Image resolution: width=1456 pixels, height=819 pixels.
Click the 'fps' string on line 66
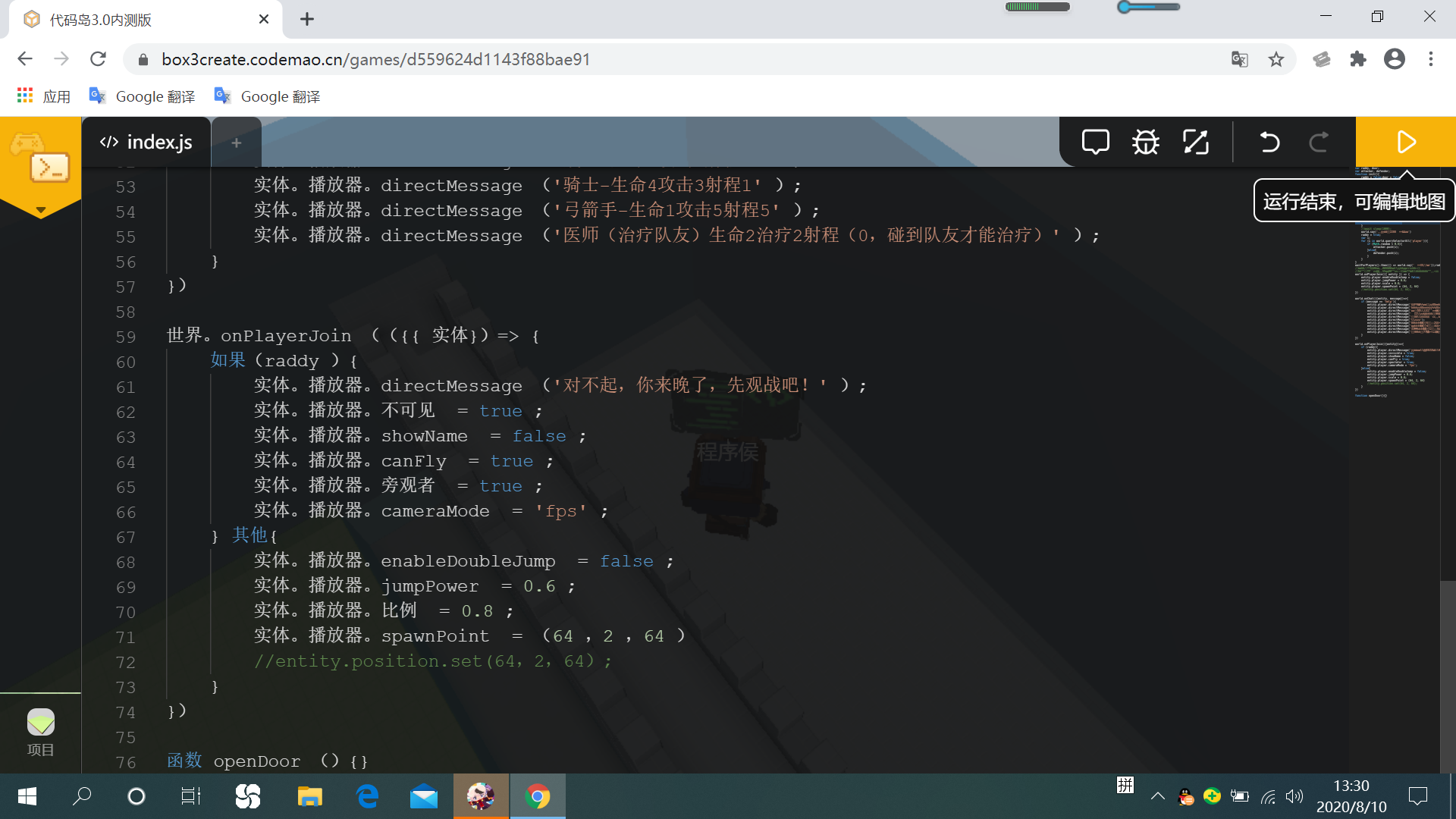point(560,511)
